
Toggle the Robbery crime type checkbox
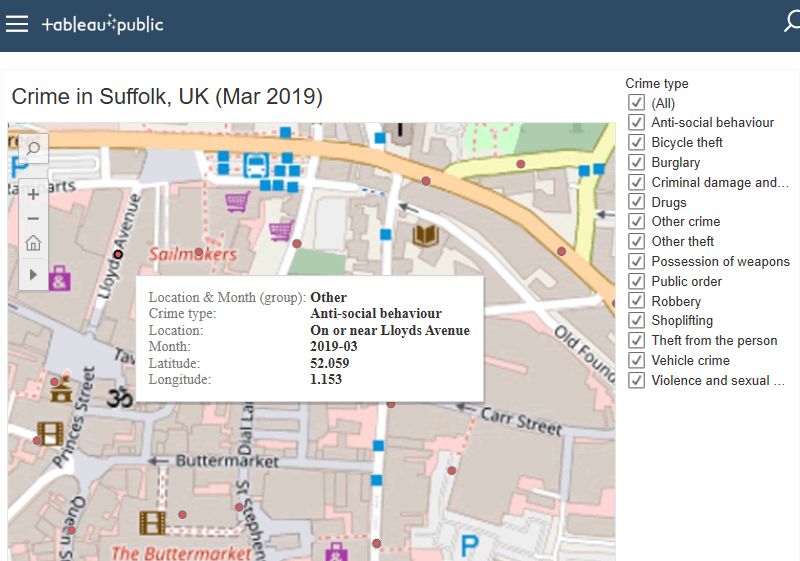coord(636,301)
